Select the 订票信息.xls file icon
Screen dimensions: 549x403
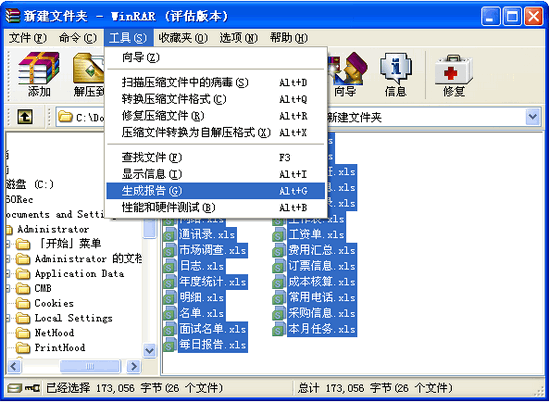pyautogui.click(x=279, y=266)
